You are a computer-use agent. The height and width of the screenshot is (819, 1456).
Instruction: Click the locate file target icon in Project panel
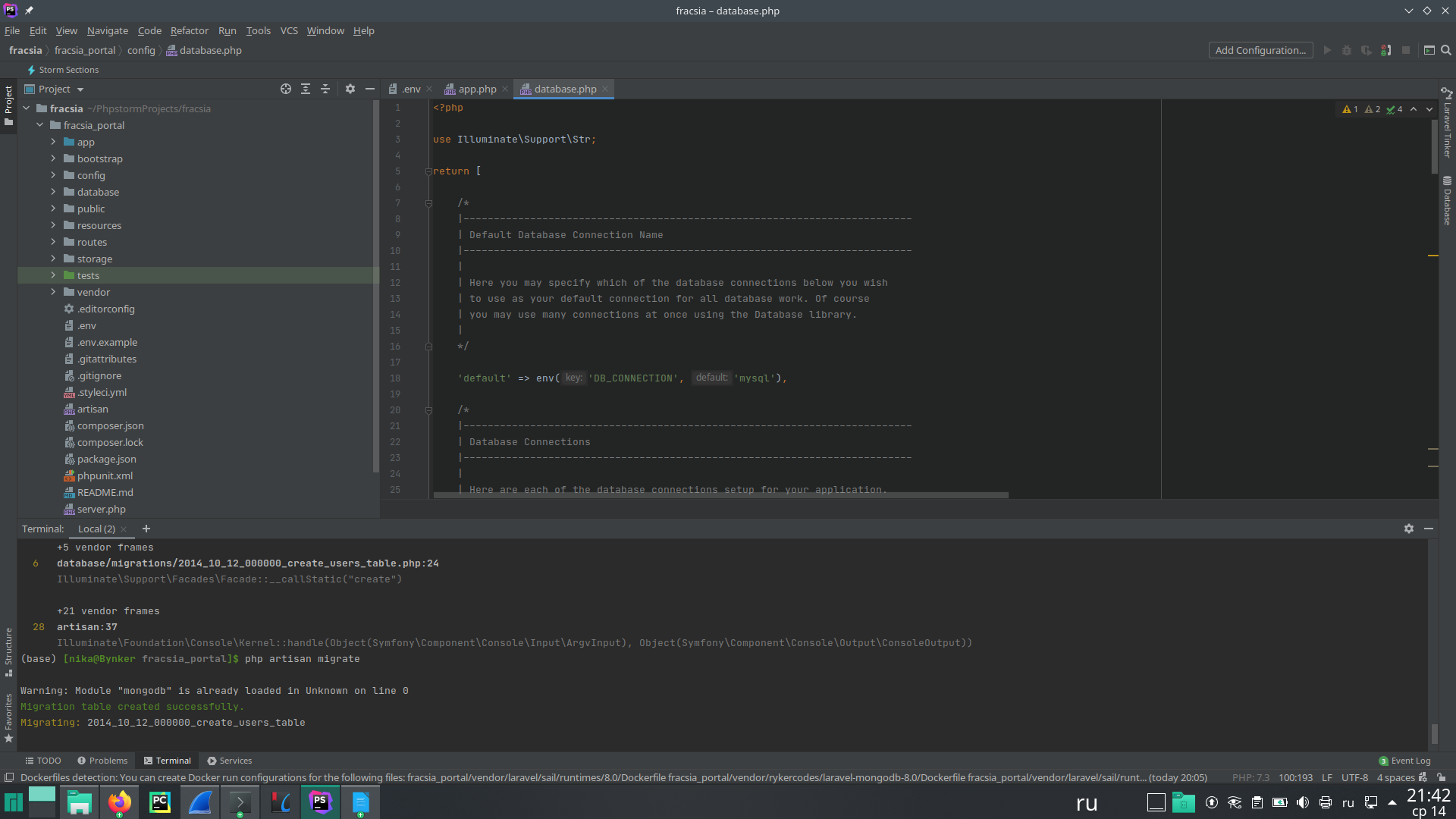(286, 89)
